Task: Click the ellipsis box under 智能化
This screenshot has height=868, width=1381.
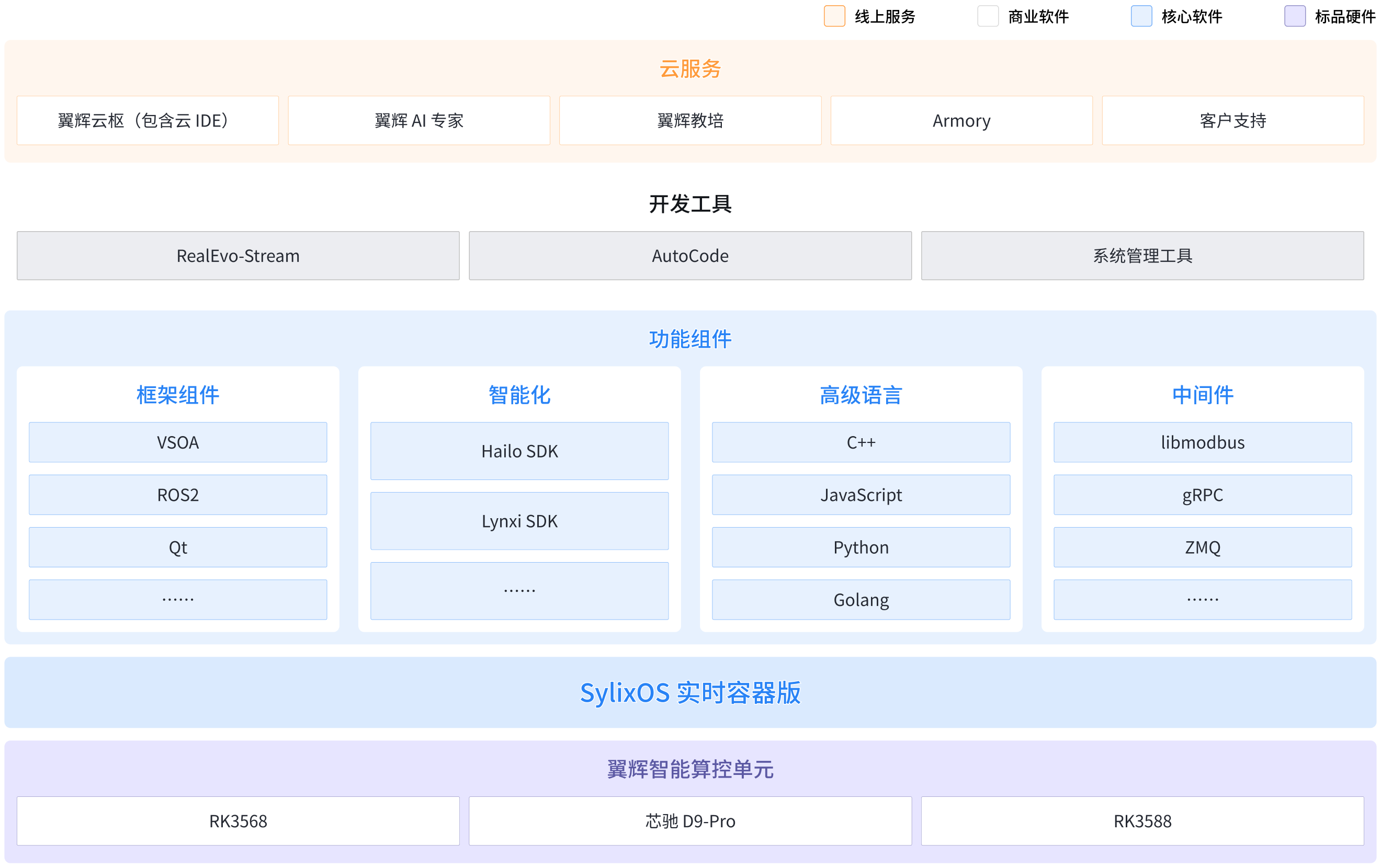Action: [519, 591]
